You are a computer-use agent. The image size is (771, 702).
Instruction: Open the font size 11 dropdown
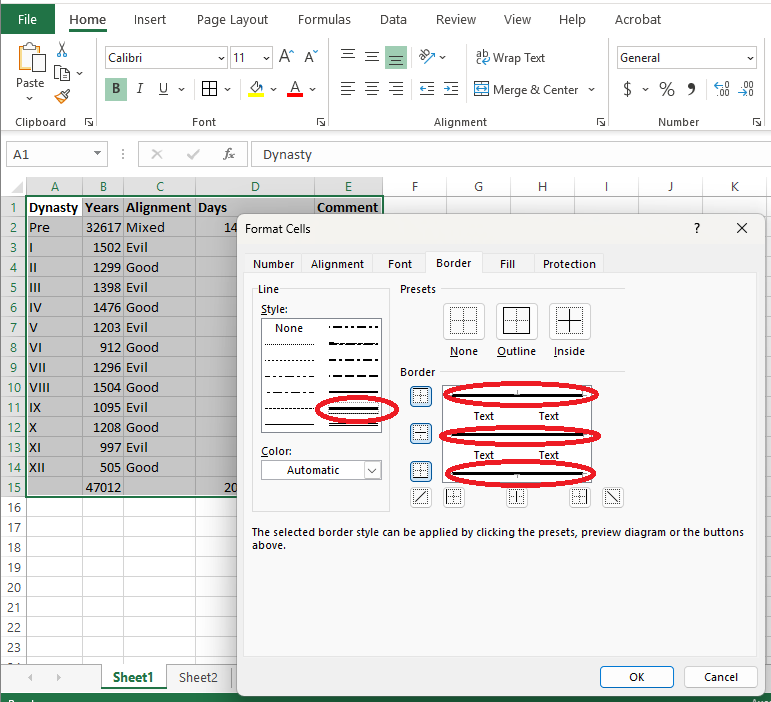(266, 58)
